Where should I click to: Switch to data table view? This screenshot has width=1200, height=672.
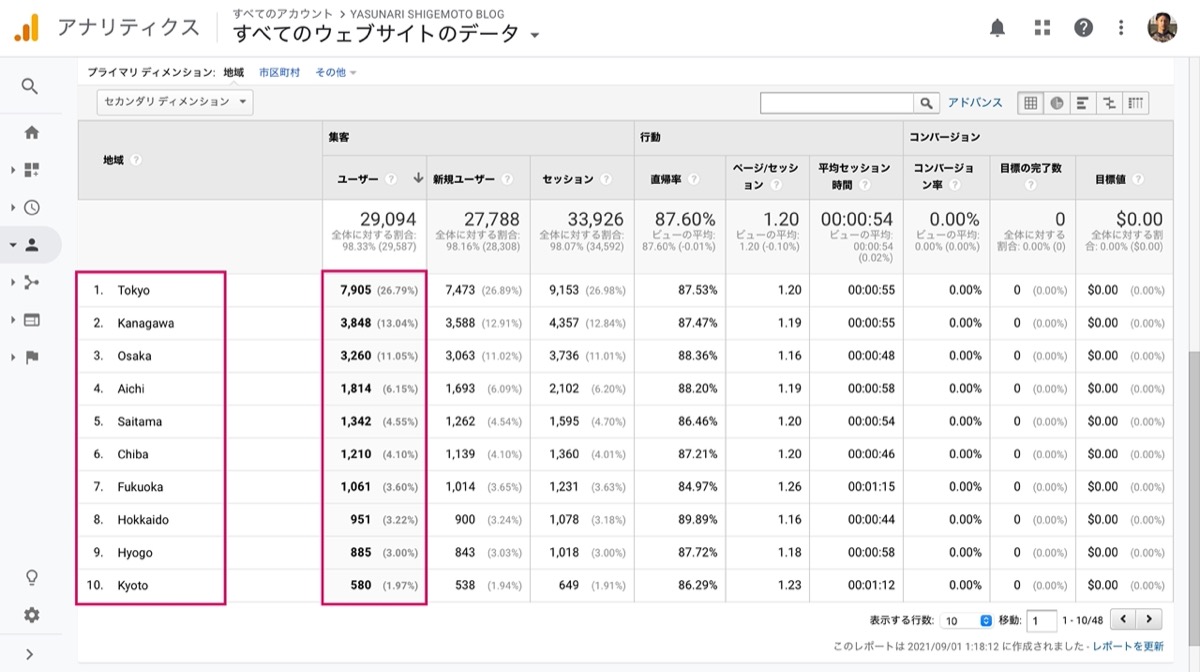[x=1031, y=103]
